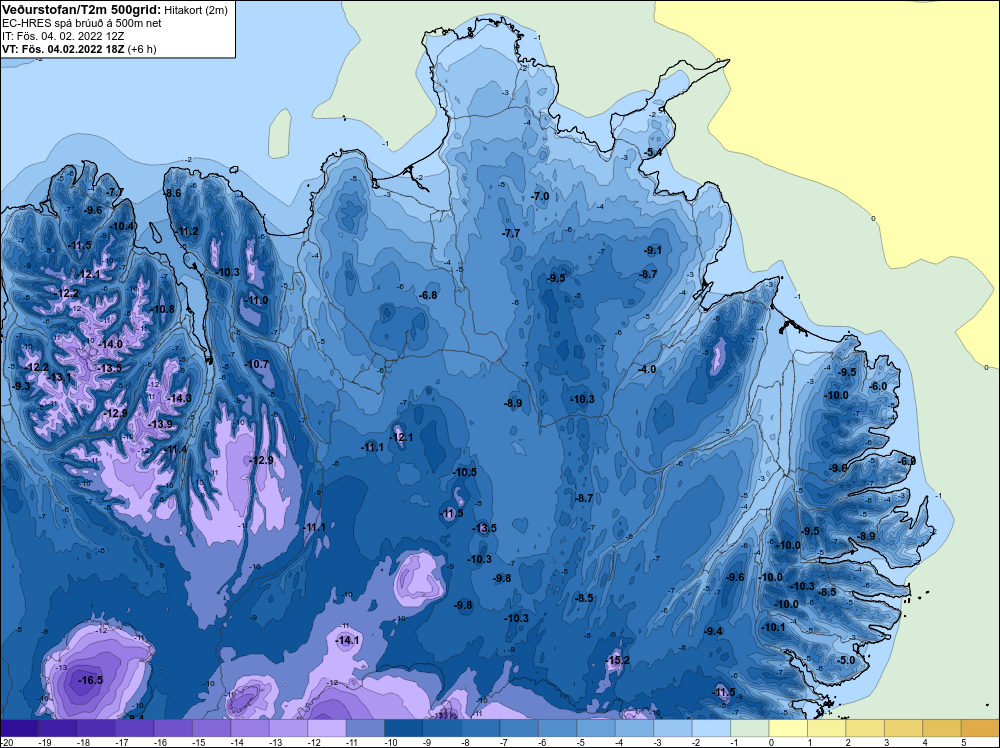Click the -14.1 temperature value
1000x748 pixels.
(x=348, y=640)
